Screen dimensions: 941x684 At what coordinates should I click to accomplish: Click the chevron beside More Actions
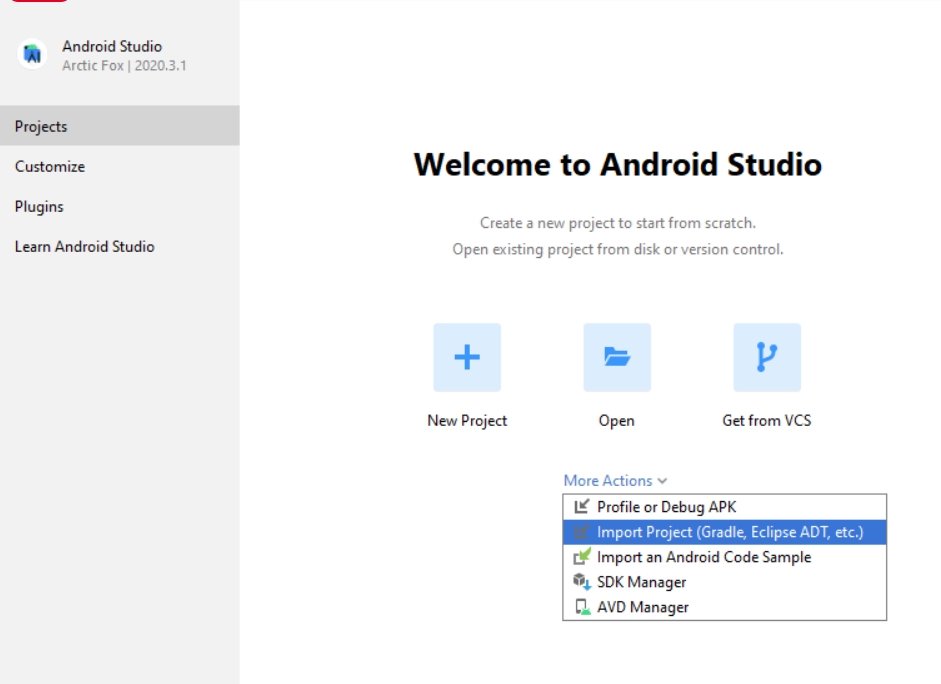click(x=662, y=482)
